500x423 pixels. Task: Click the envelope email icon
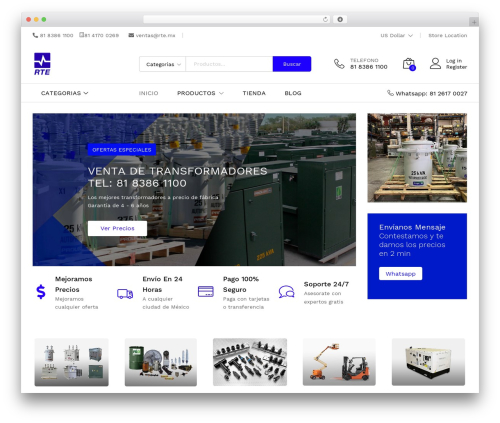pyautogui.click(x=131, y=35)
